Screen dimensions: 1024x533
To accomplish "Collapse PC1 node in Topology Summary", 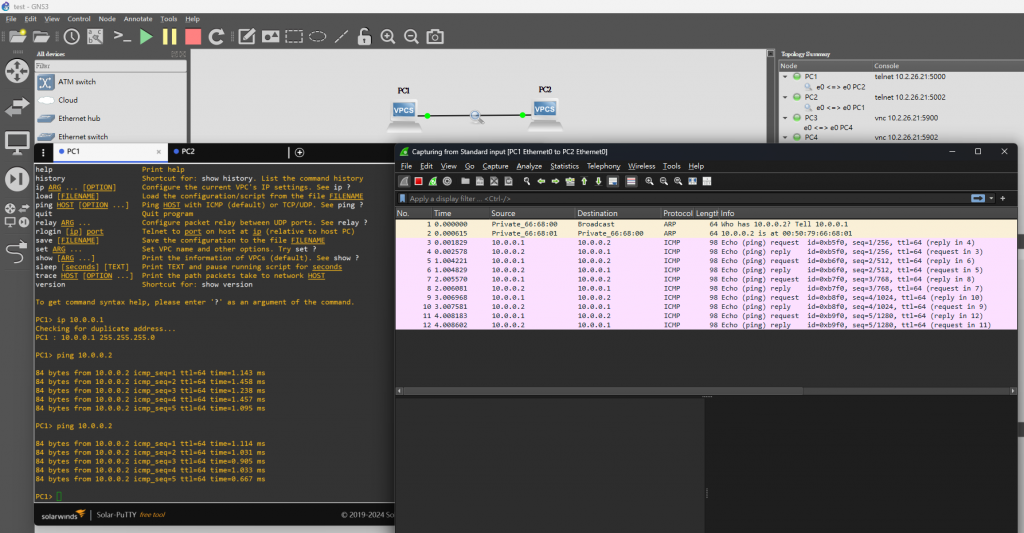I will [x=785, y=76].
